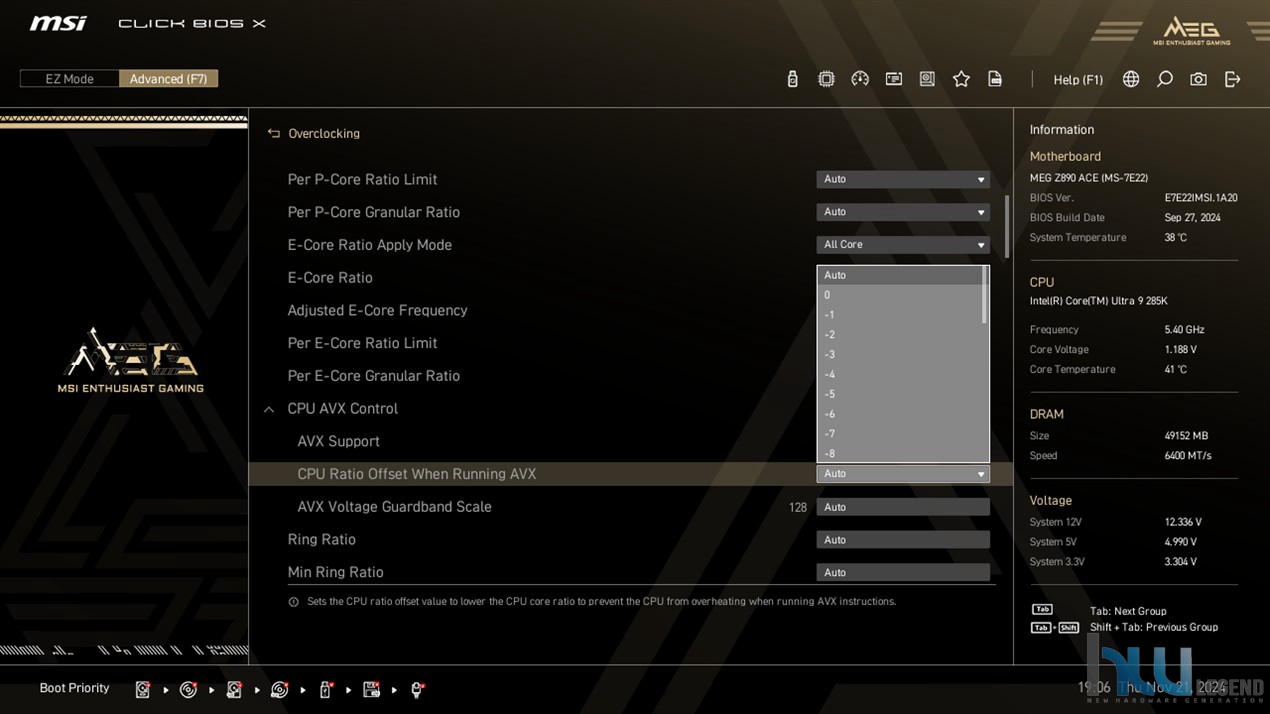Select CPU Ratio Offset When Running AVX label
The image size is (1270, 714).
pyautogui.click(x=417, y=474)
